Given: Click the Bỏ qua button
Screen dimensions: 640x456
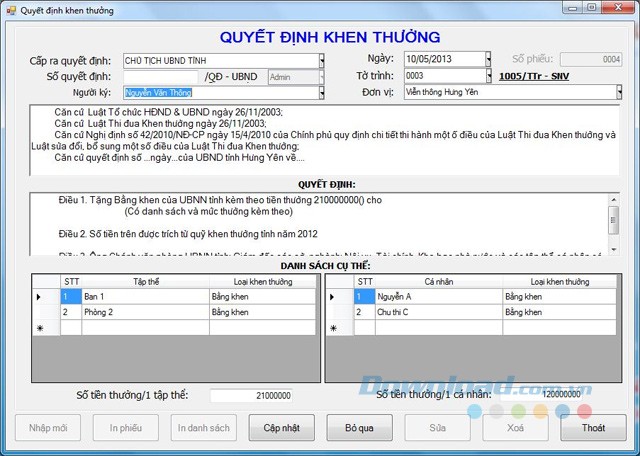Looking at the screenshot, I should pos(360,428).
